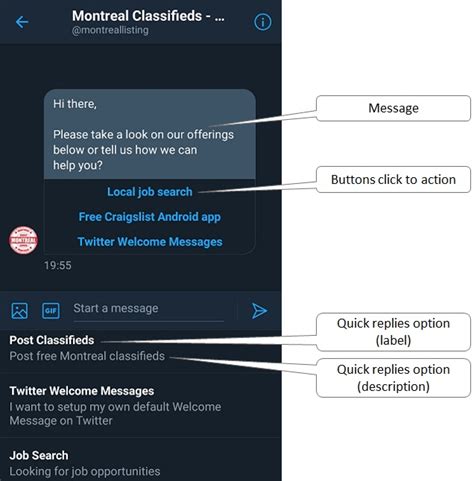The width and height of the screenshot is (474, 481).
Task: Click the Montreal Classifieds conversation title
Action: (148, 16)
